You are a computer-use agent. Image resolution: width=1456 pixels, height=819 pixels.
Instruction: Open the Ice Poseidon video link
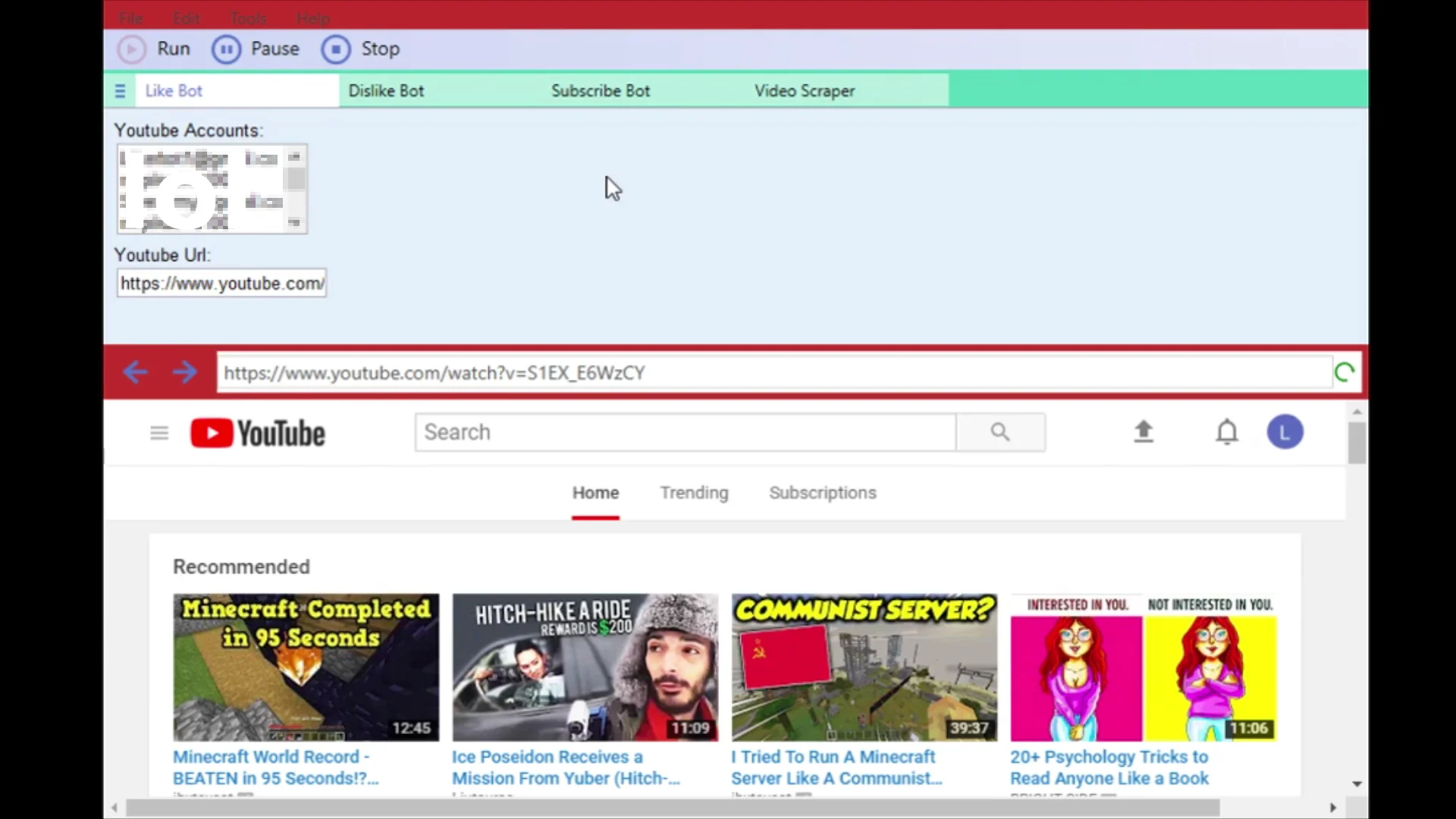[565, 767]
